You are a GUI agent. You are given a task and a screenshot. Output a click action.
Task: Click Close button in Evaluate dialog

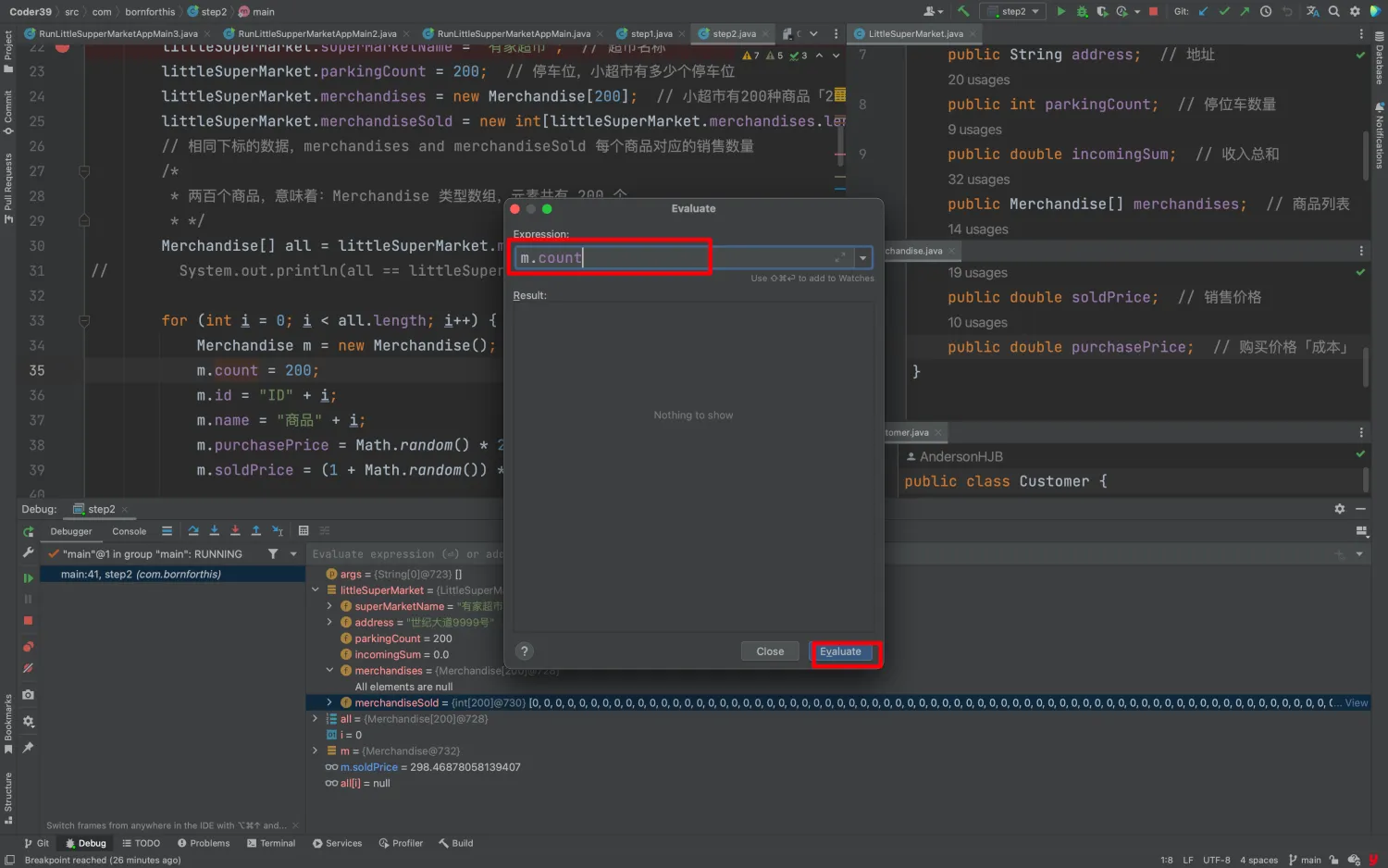[770, 651]
